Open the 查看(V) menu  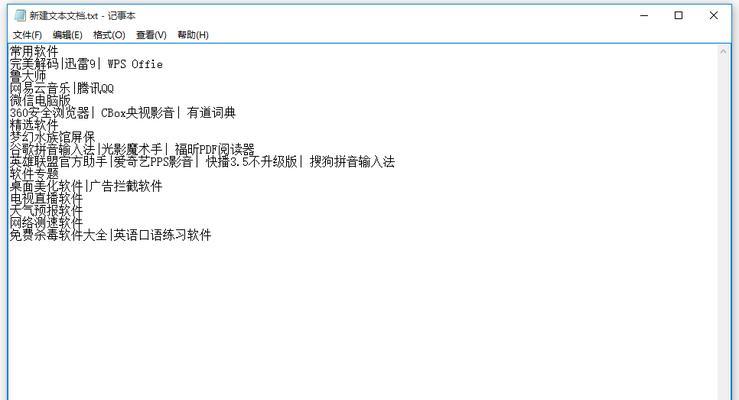click(x=151, y=35)
